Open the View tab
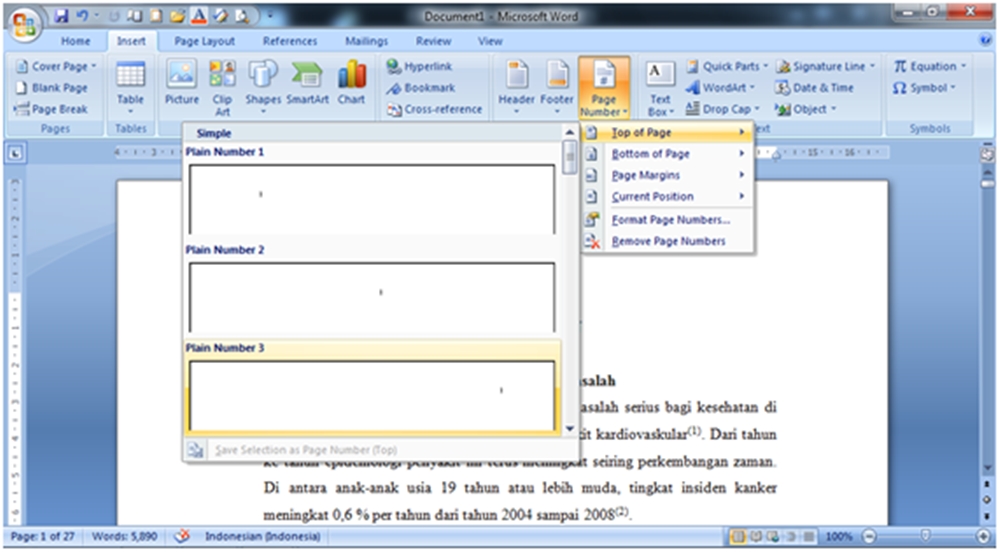Viewport: 1000px width, 552px height. [x=490, y=41]
